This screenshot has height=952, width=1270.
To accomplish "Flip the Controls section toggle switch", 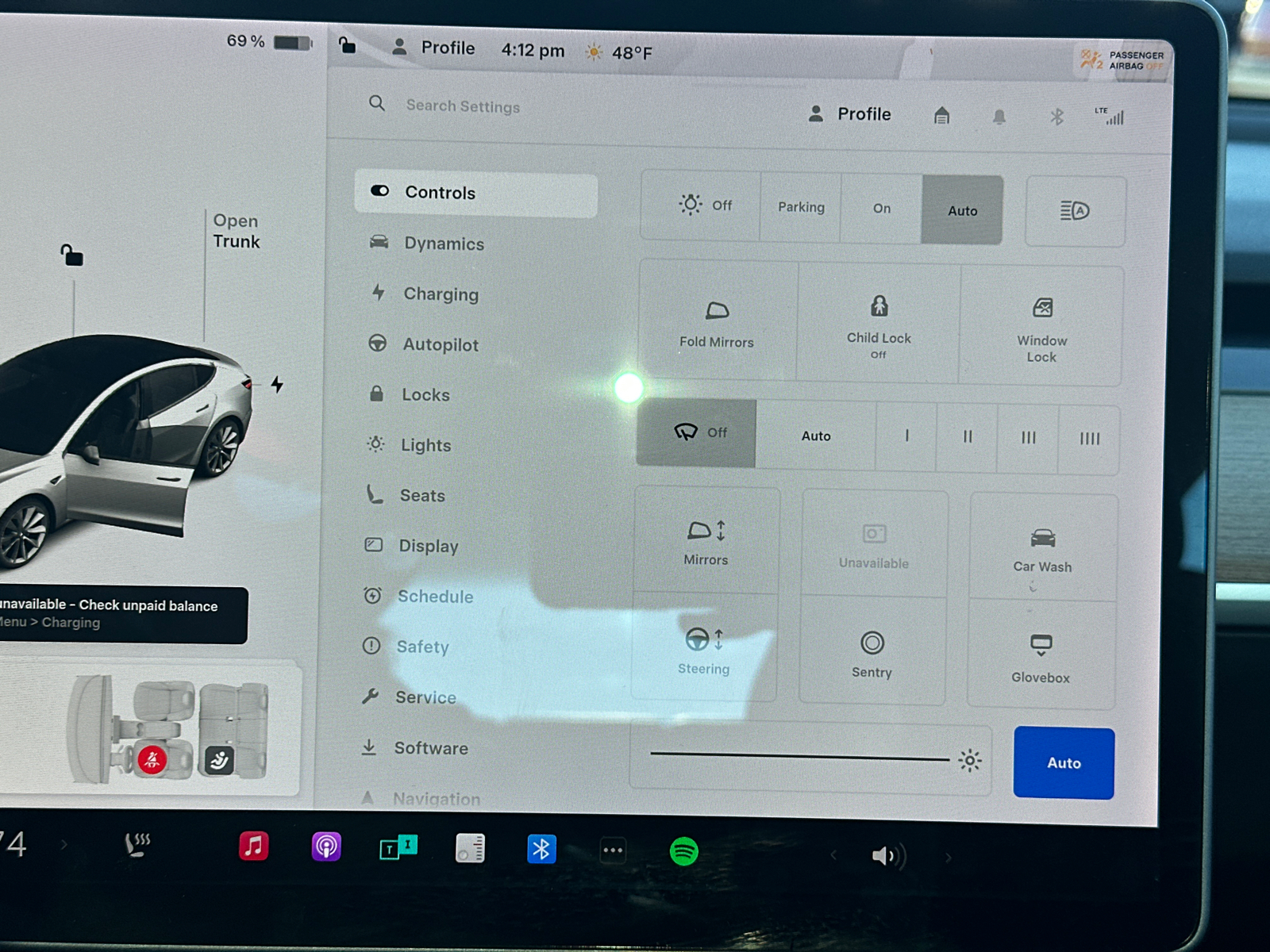I will pos(379,191).
